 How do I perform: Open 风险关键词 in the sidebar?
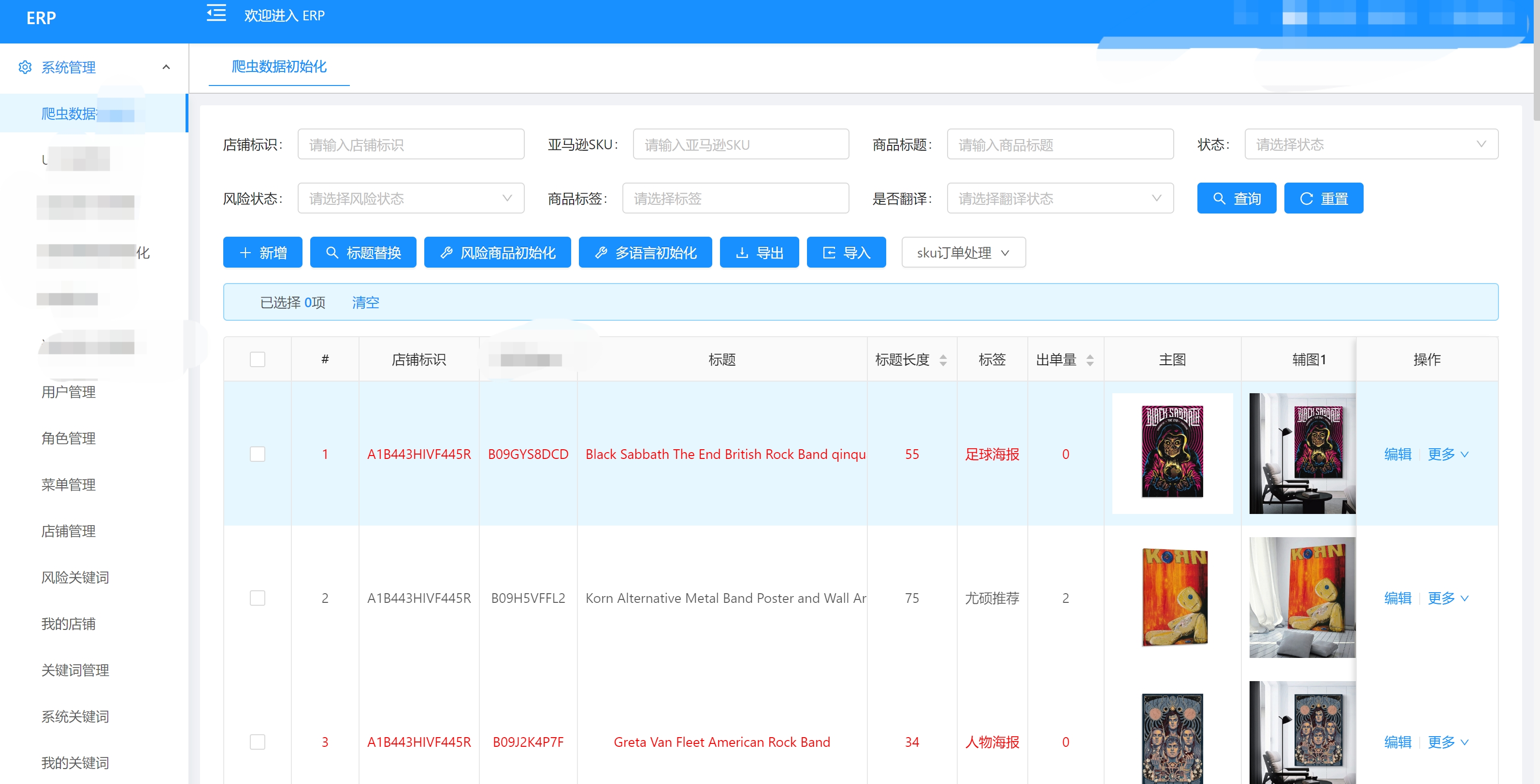(75, 578)
